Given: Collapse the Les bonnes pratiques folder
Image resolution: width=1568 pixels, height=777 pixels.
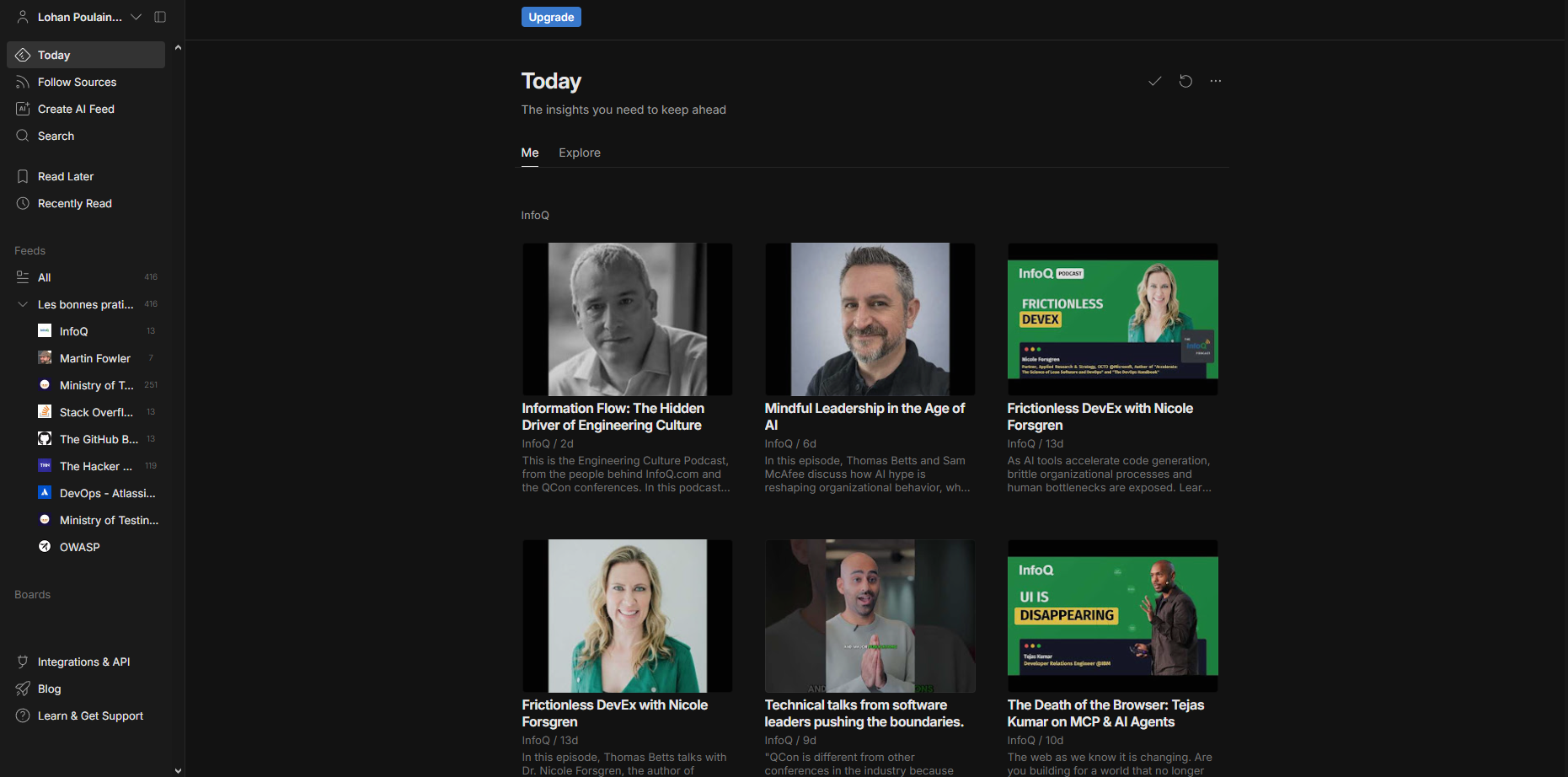Looking at the screenshot, I should tap(21, 303).
